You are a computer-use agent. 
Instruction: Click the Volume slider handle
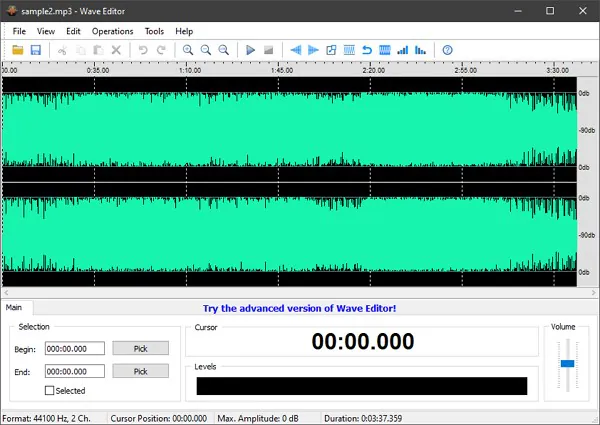567,363
